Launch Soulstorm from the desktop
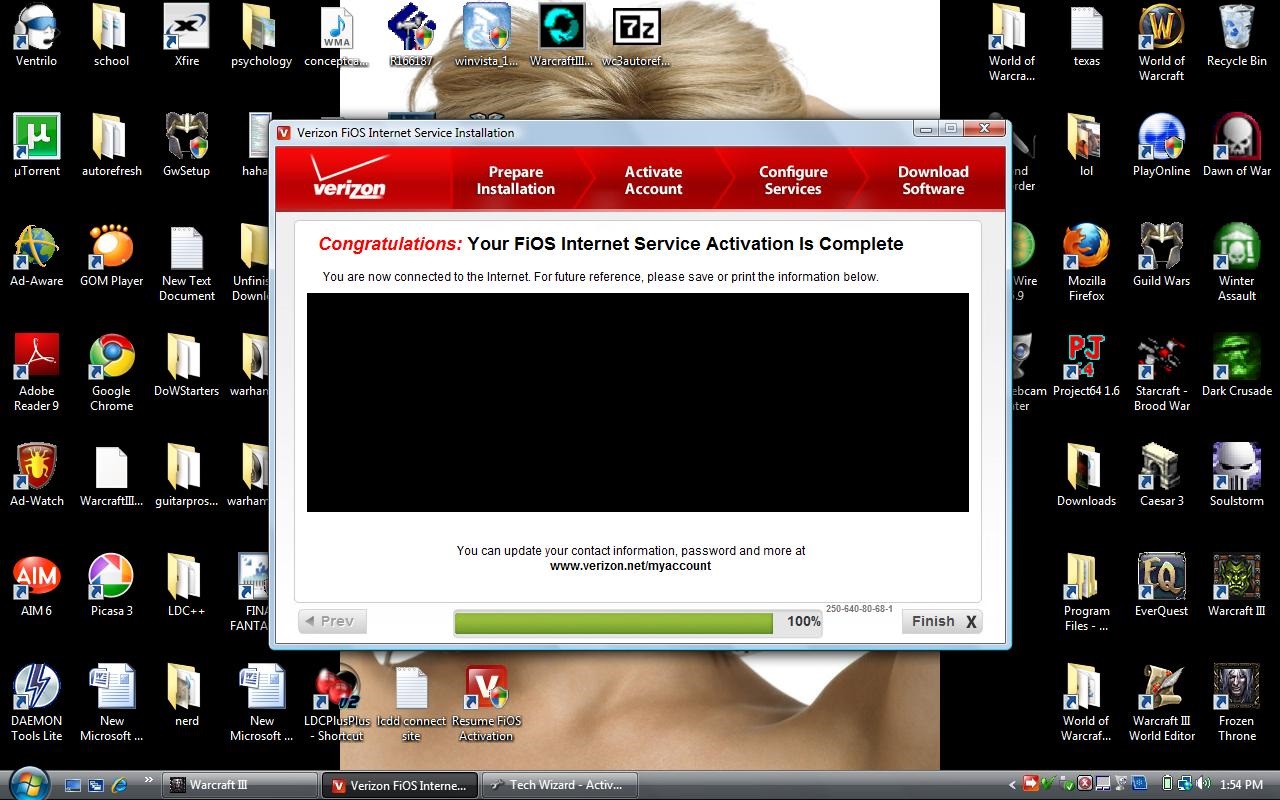1280x800 pixels. (x=1236, y=476)
